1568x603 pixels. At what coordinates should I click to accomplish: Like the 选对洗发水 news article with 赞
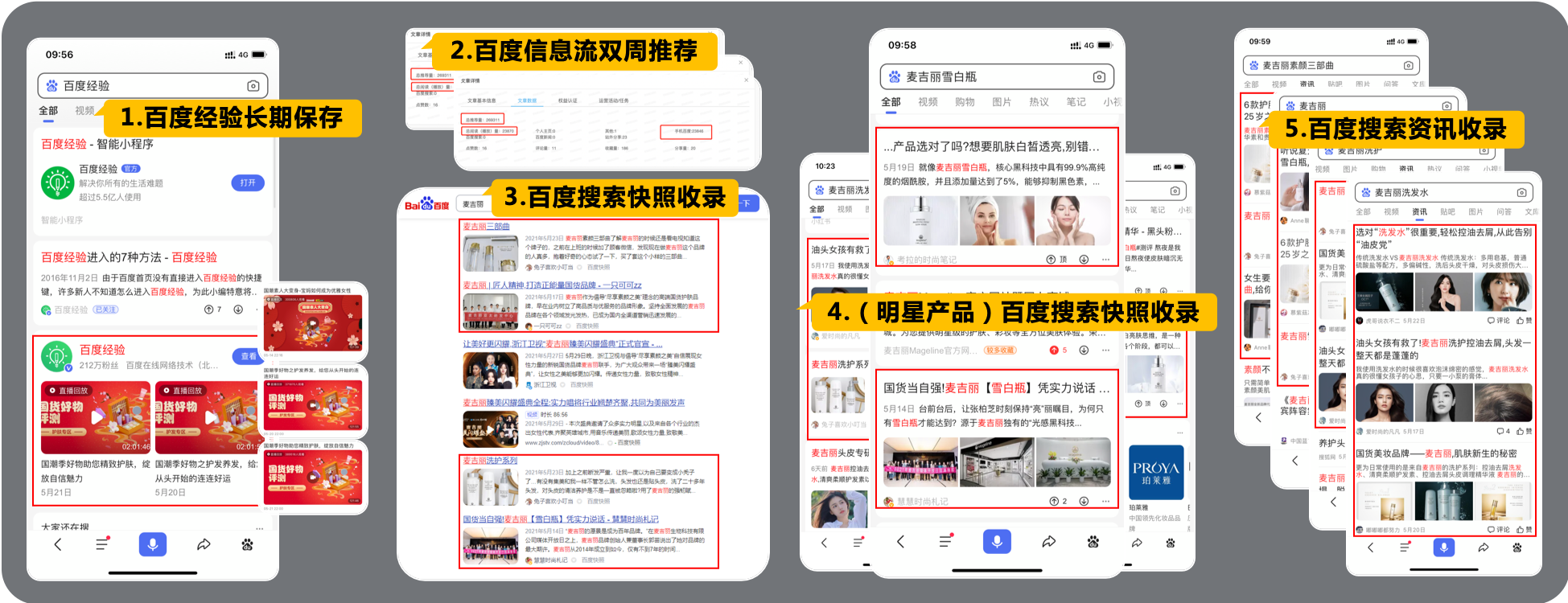click(x=1524, y=320)
